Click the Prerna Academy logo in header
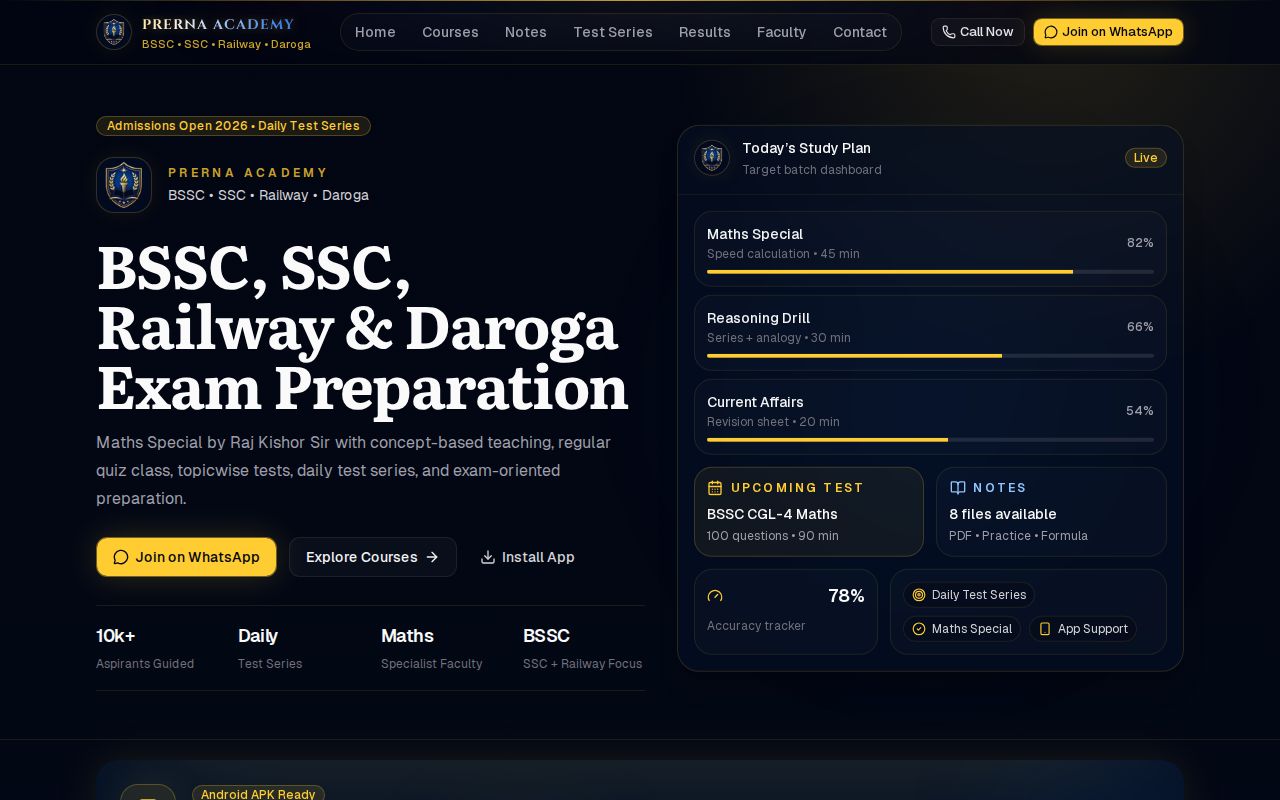This screenshot has width=1280, height=800. (114, 32)
